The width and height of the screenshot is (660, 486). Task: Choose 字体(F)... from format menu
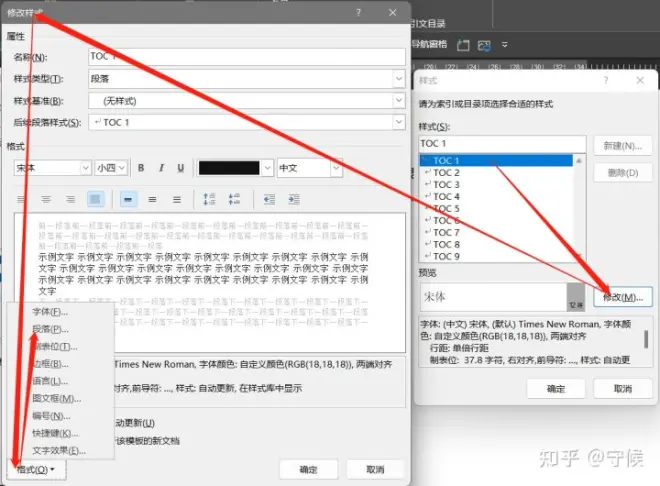coord(50,312)
